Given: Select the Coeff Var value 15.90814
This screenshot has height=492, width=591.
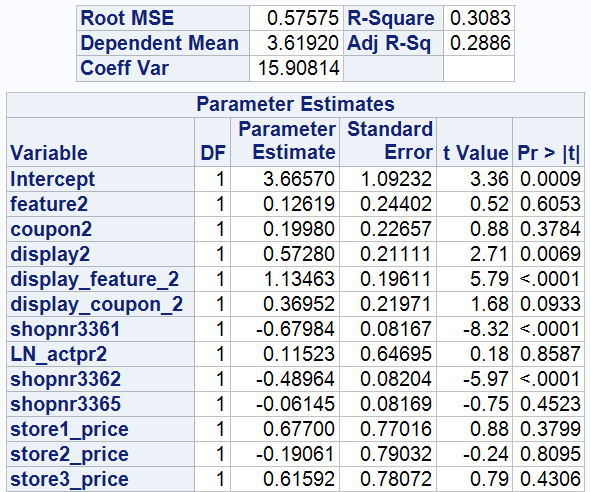Looking at the screenshot, I should click(x=296, y=68).
